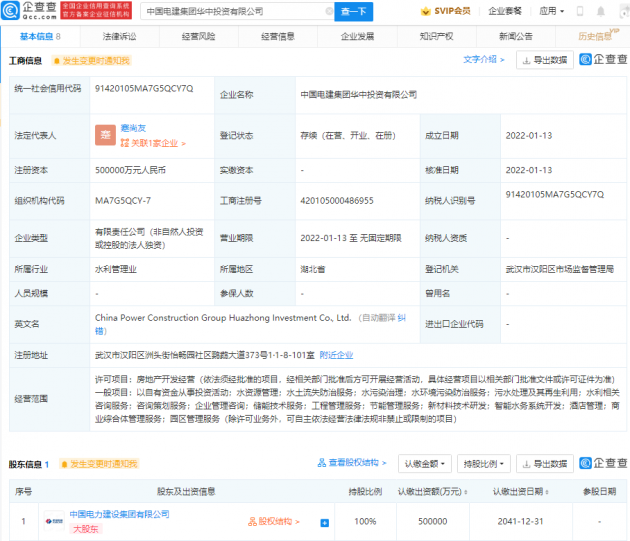Enable change notification beside 股东信息
Screen dimensions: 630x541
pyautogui.click(x=99, y=464)
